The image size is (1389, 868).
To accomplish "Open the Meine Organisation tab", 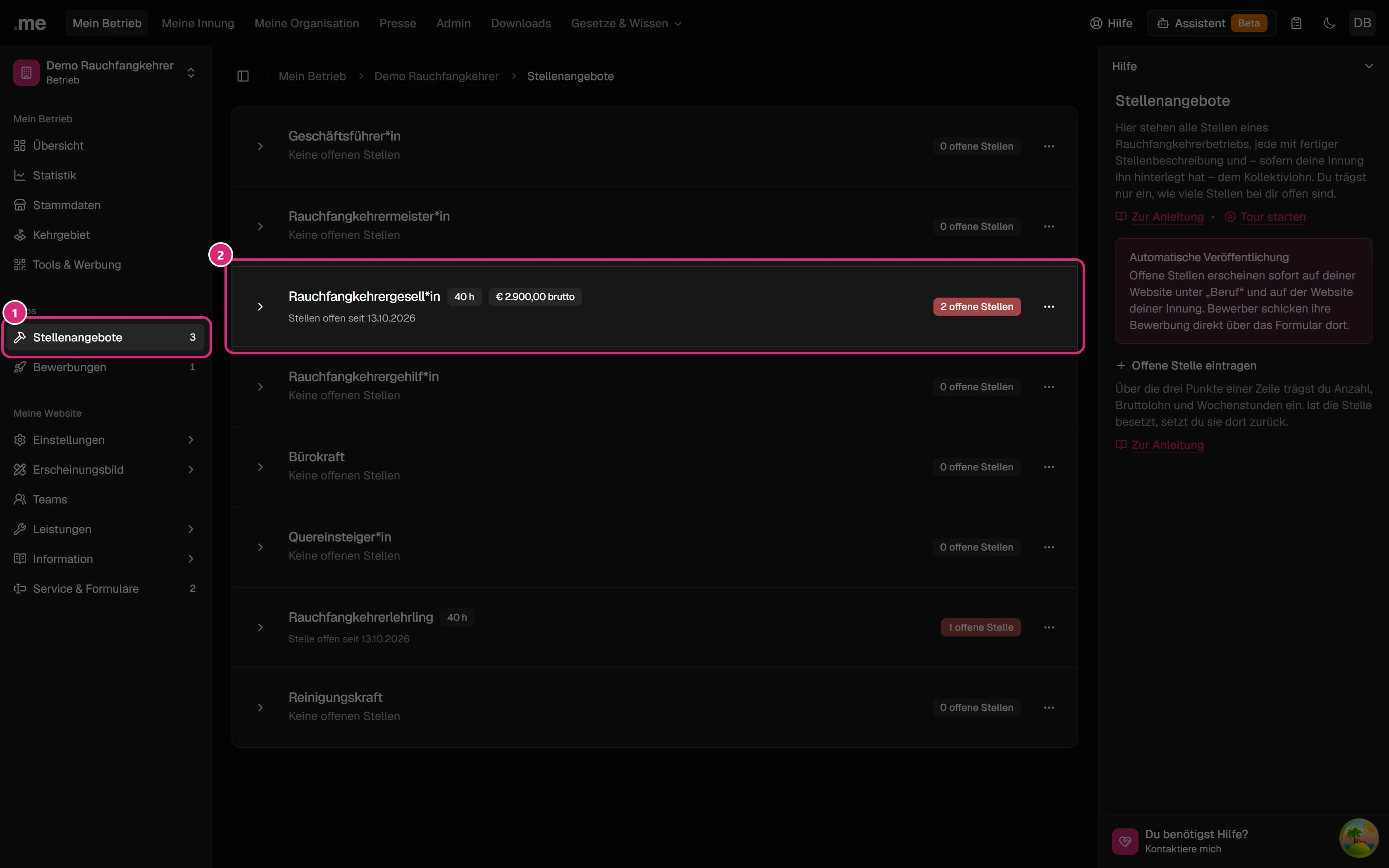I will pos(306,24).
